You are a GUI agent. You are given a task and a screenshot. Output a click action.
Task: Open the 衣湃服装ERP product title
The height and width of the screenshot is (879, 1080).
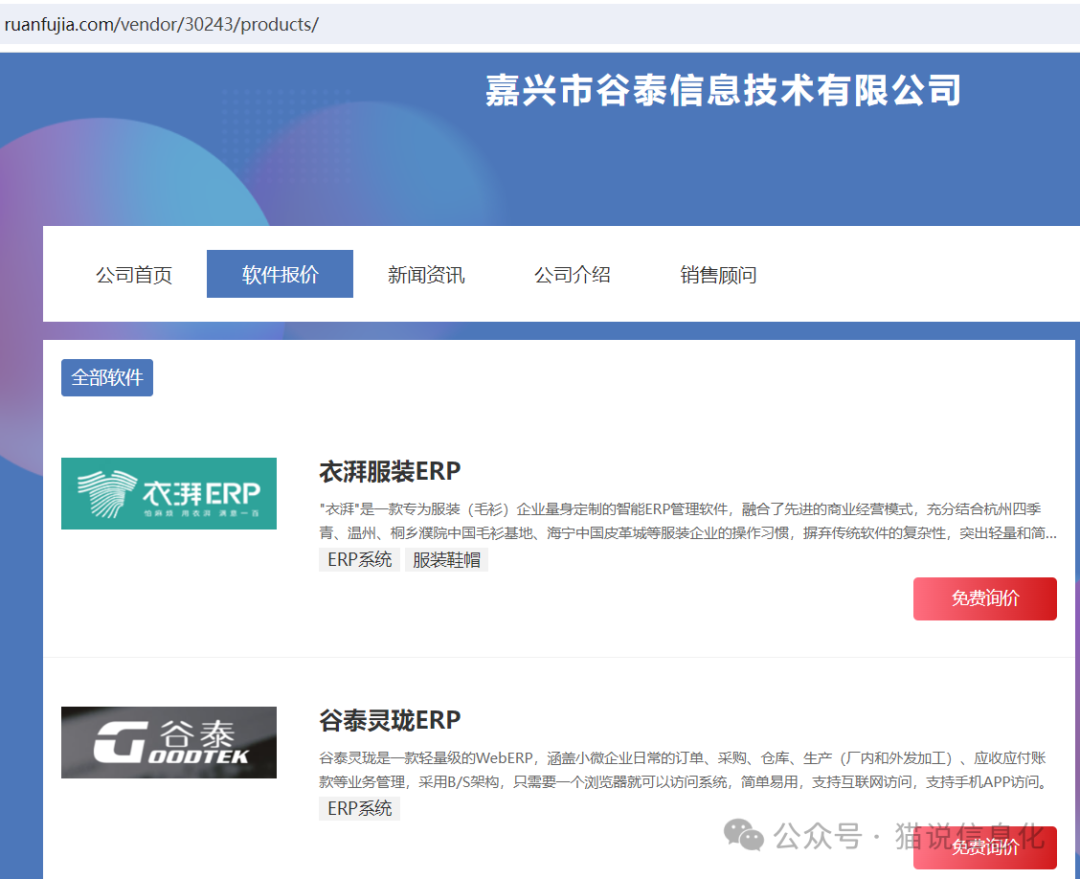pos(390,472)
